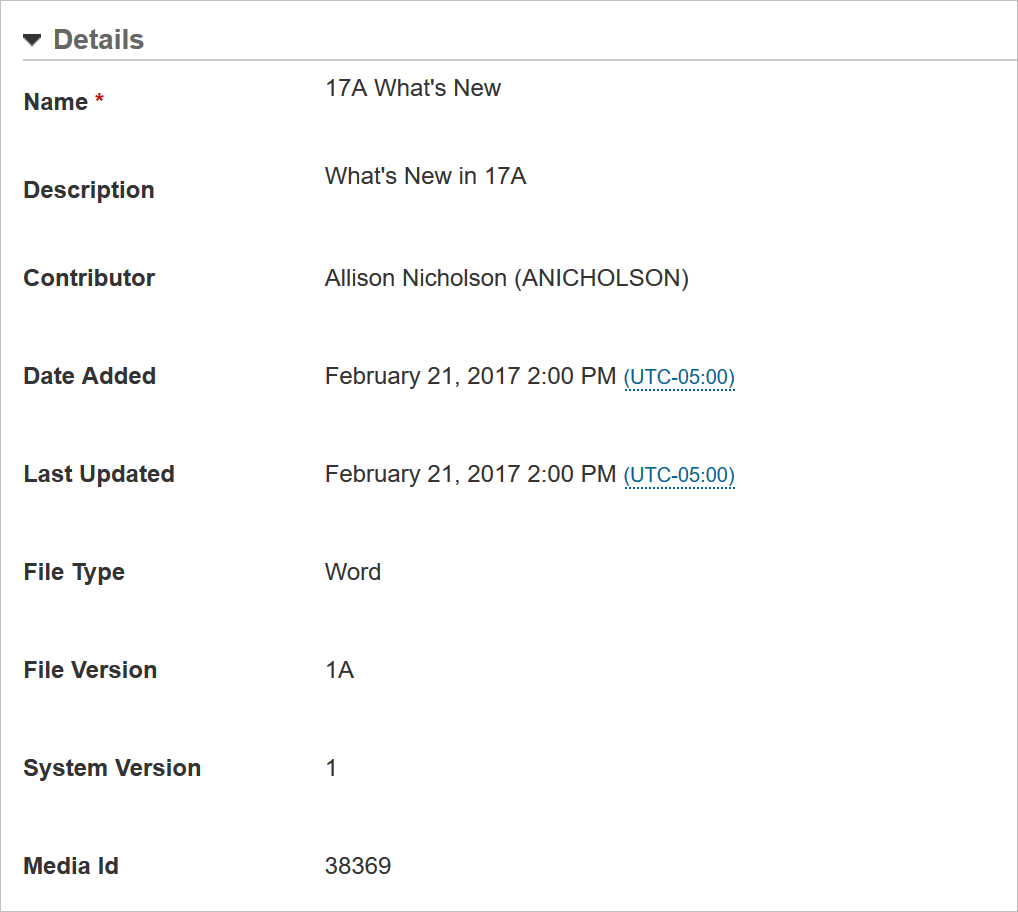Viewport: 1018px width, 912px height.
Task: Click the UTC-05:00 link beside Date Added
Action: coord(679,378)
